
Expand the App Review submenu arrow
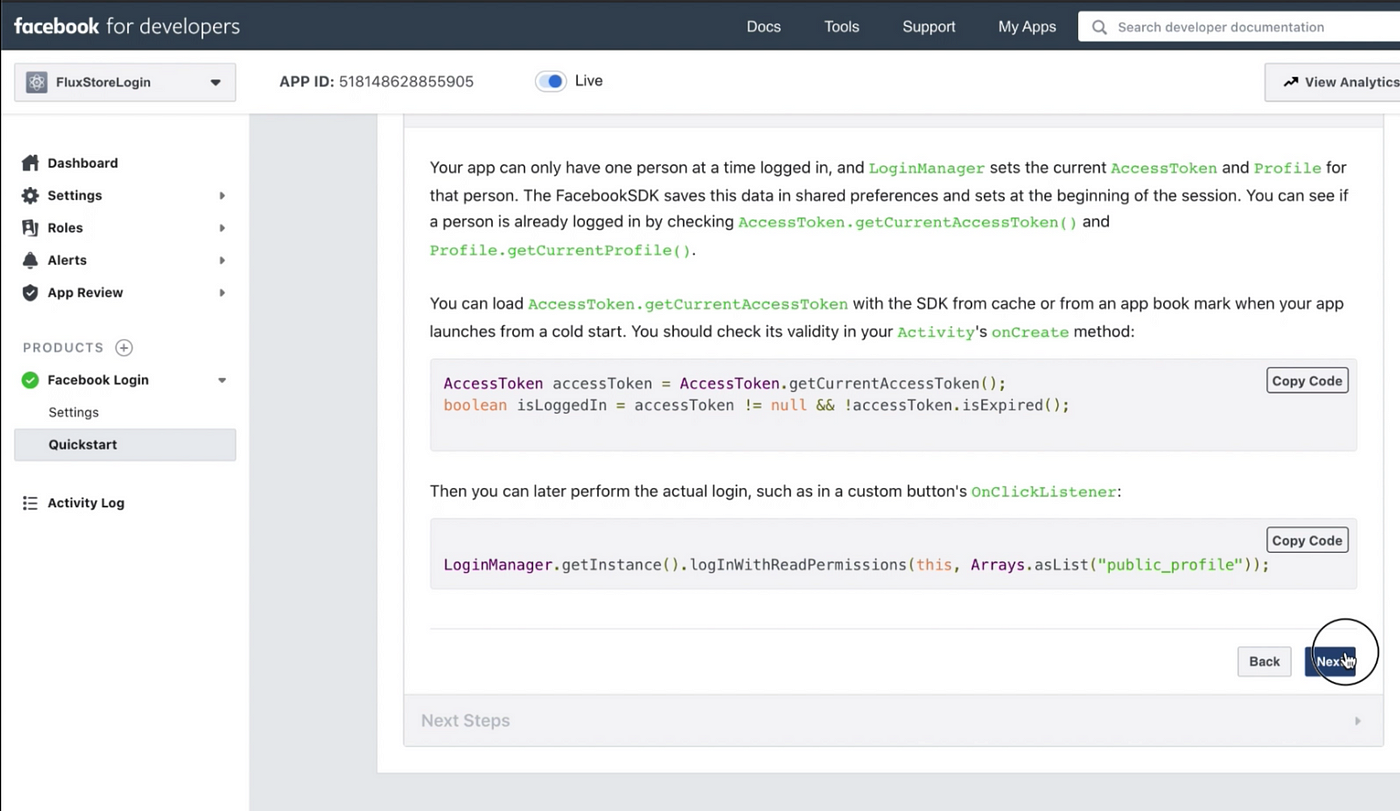222,293
